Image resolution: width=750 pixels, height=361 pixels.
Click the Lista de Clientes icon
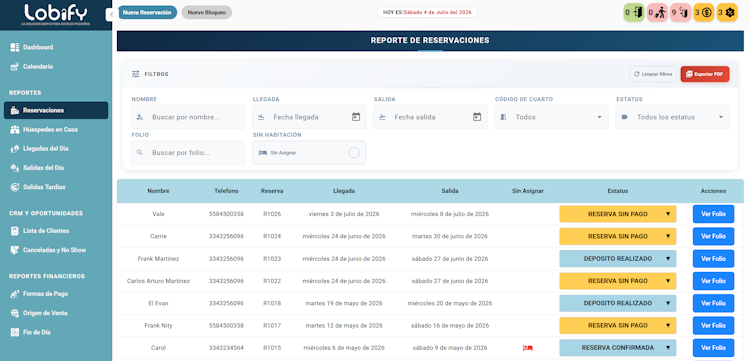(x=14, y=231)
